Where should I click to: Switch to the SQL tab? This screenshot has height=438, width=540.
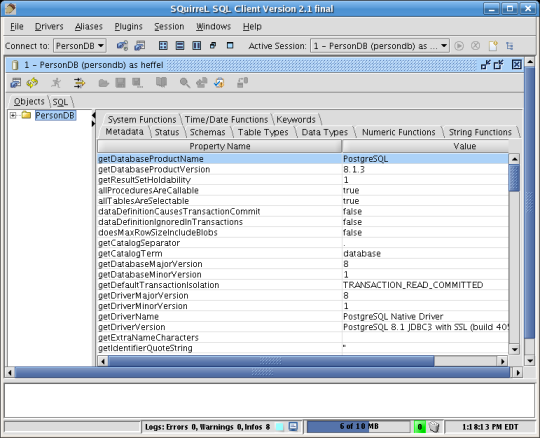coord(60,102)
